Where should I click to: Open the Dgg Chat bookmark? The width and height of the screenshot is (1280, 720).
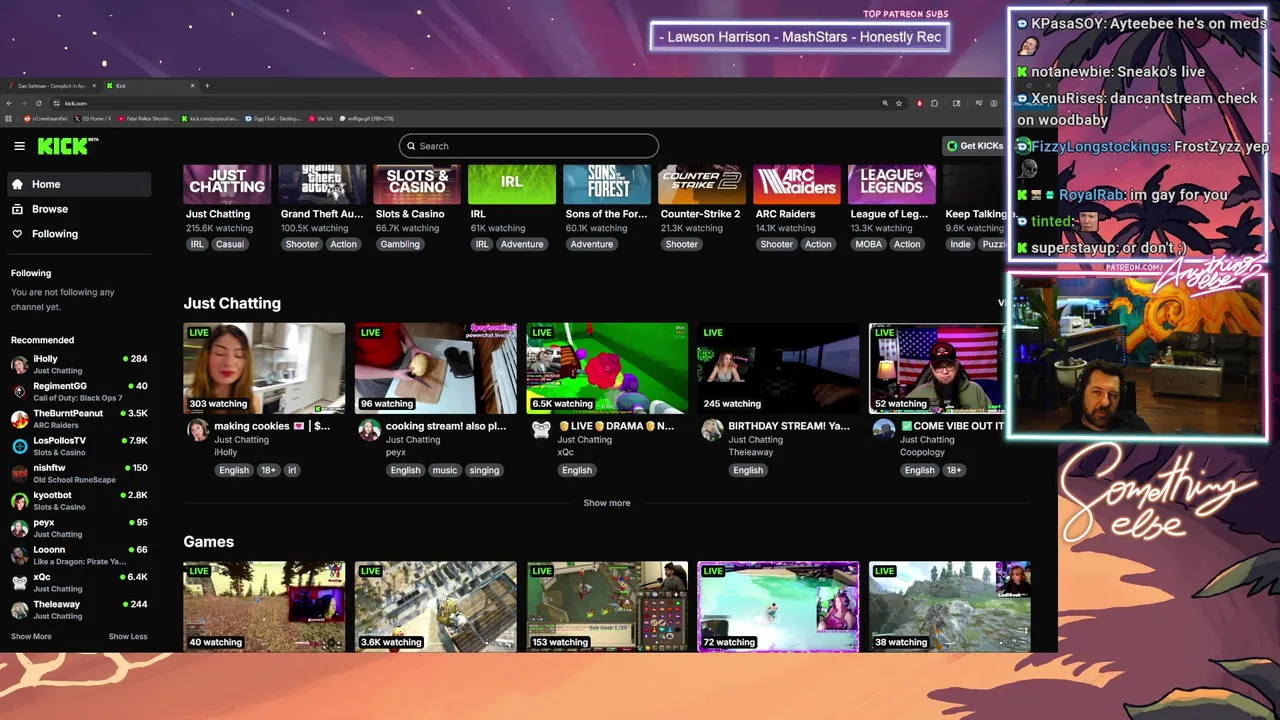pyautogui.click(x=273, y=118)
